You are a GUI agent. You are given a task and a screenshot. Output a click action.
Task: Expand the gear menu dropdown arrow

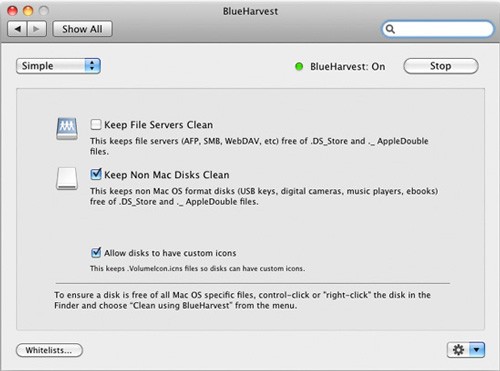click(477, 350)
